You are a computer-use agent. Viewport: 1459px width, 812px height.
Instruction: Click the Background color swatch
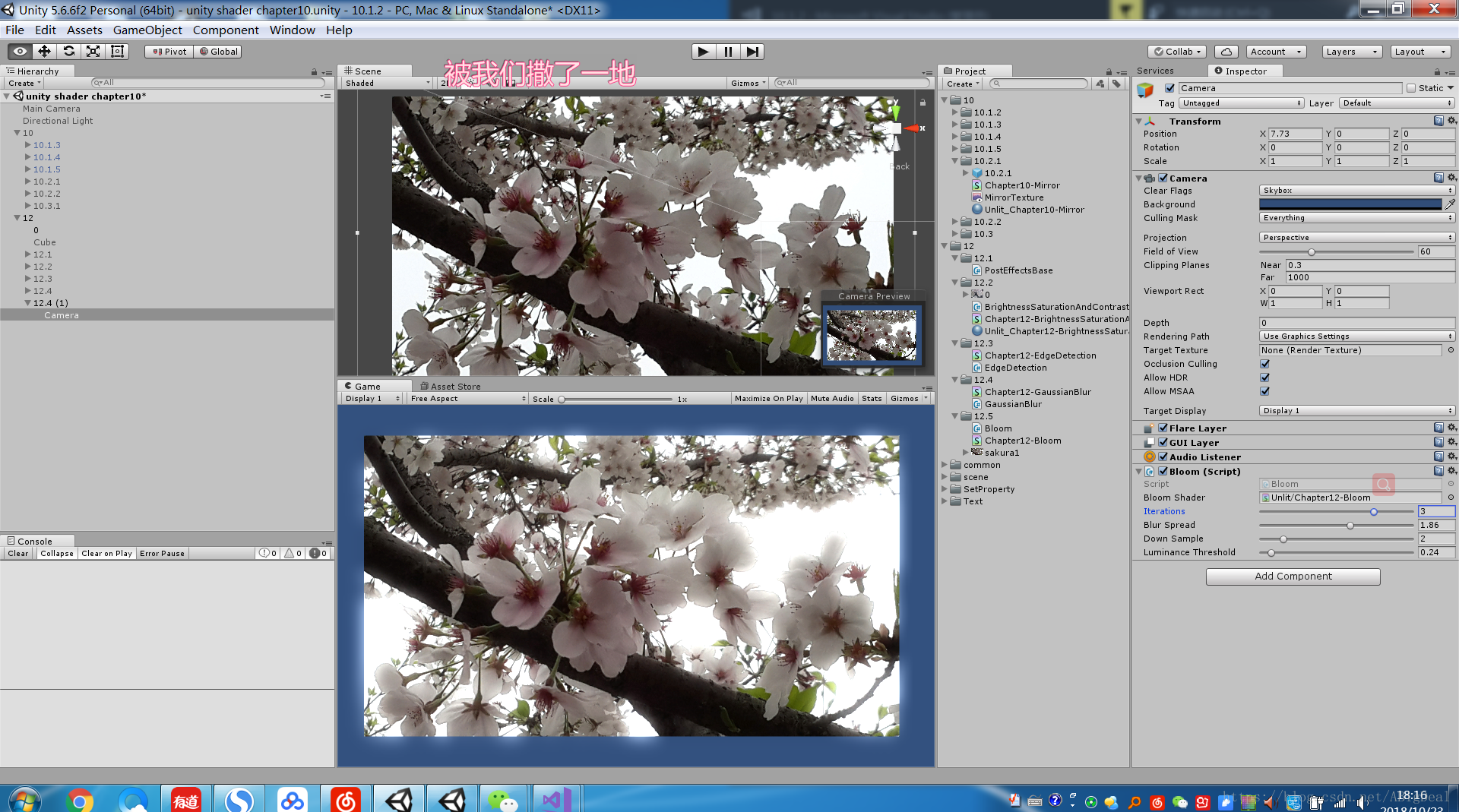click(x=1350, y=204)
